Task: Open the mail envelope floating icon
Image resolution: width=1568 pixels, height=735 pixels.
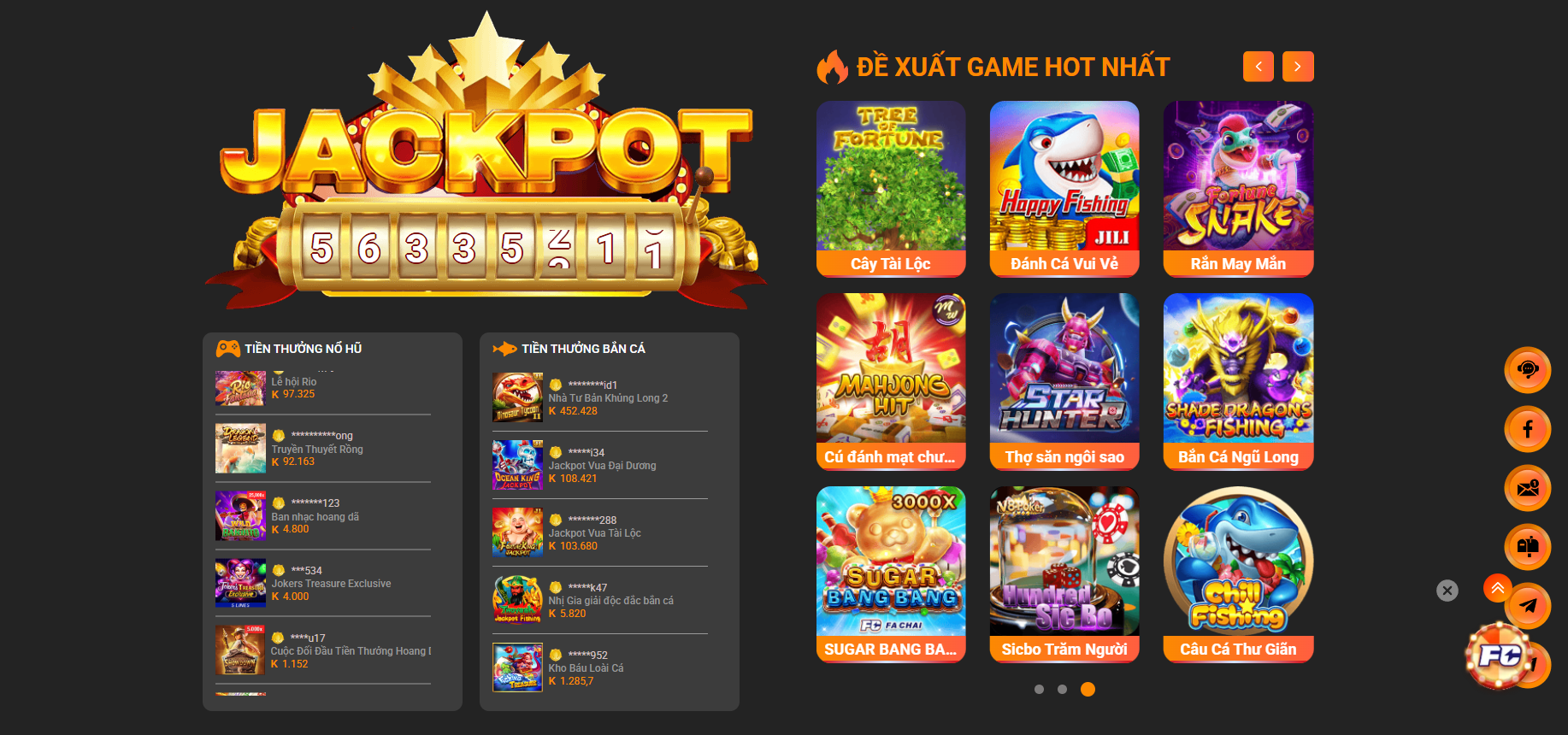Action: [1527, 488]
